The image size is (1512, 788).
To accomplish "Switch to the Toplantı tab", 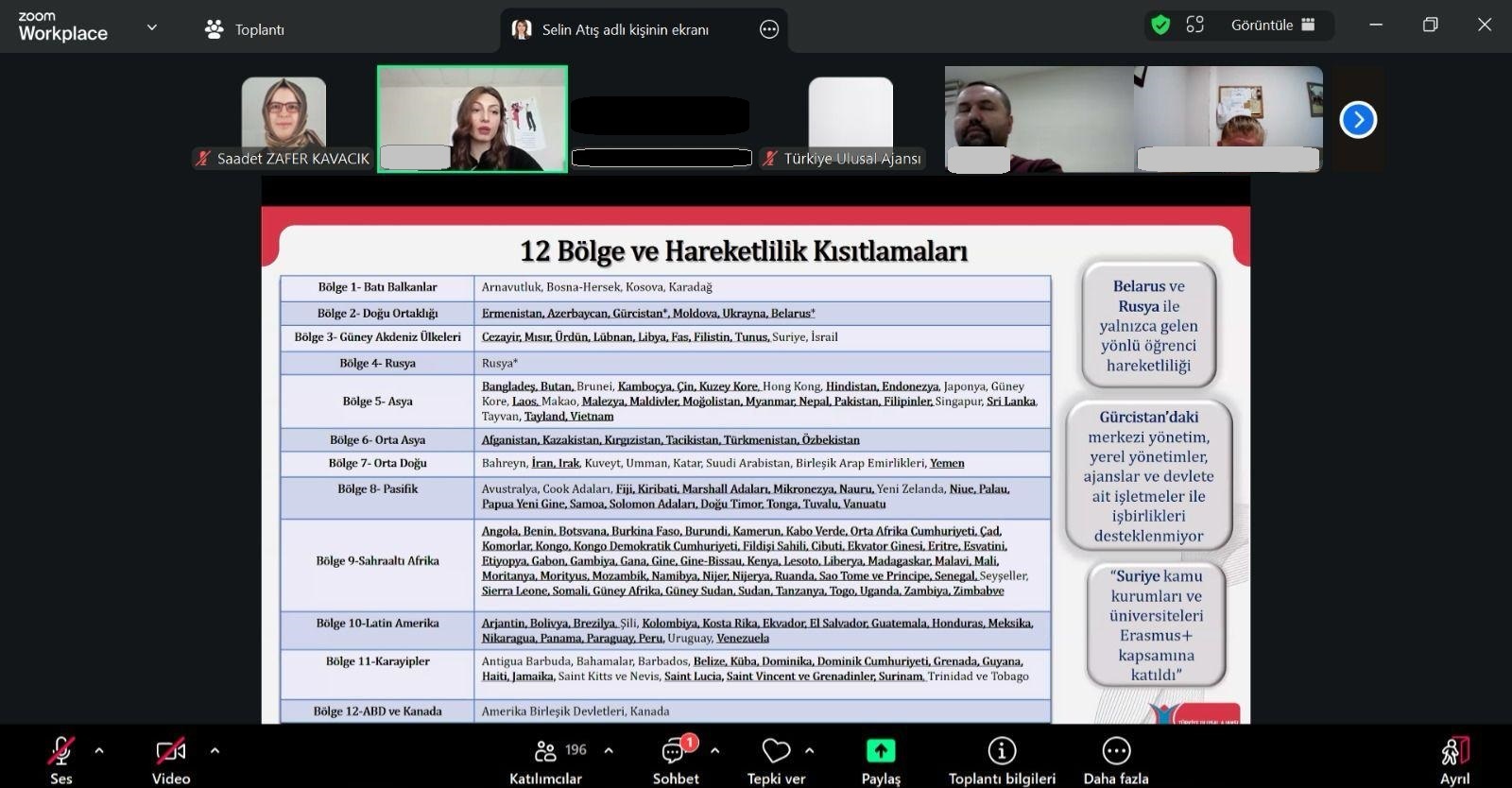I will (x=245, y=29).
